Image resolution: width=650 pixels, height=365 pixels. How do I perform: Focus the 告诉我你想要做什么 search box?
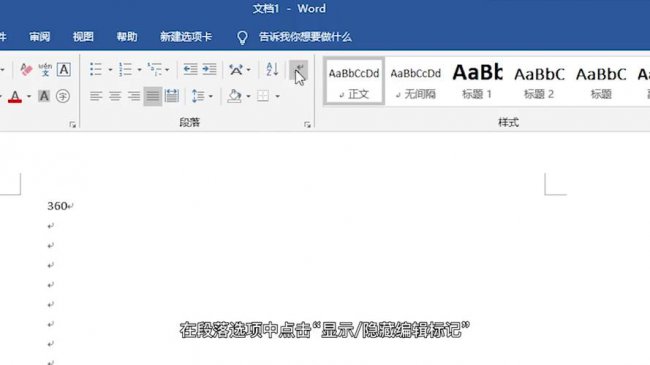pos(306,37)
